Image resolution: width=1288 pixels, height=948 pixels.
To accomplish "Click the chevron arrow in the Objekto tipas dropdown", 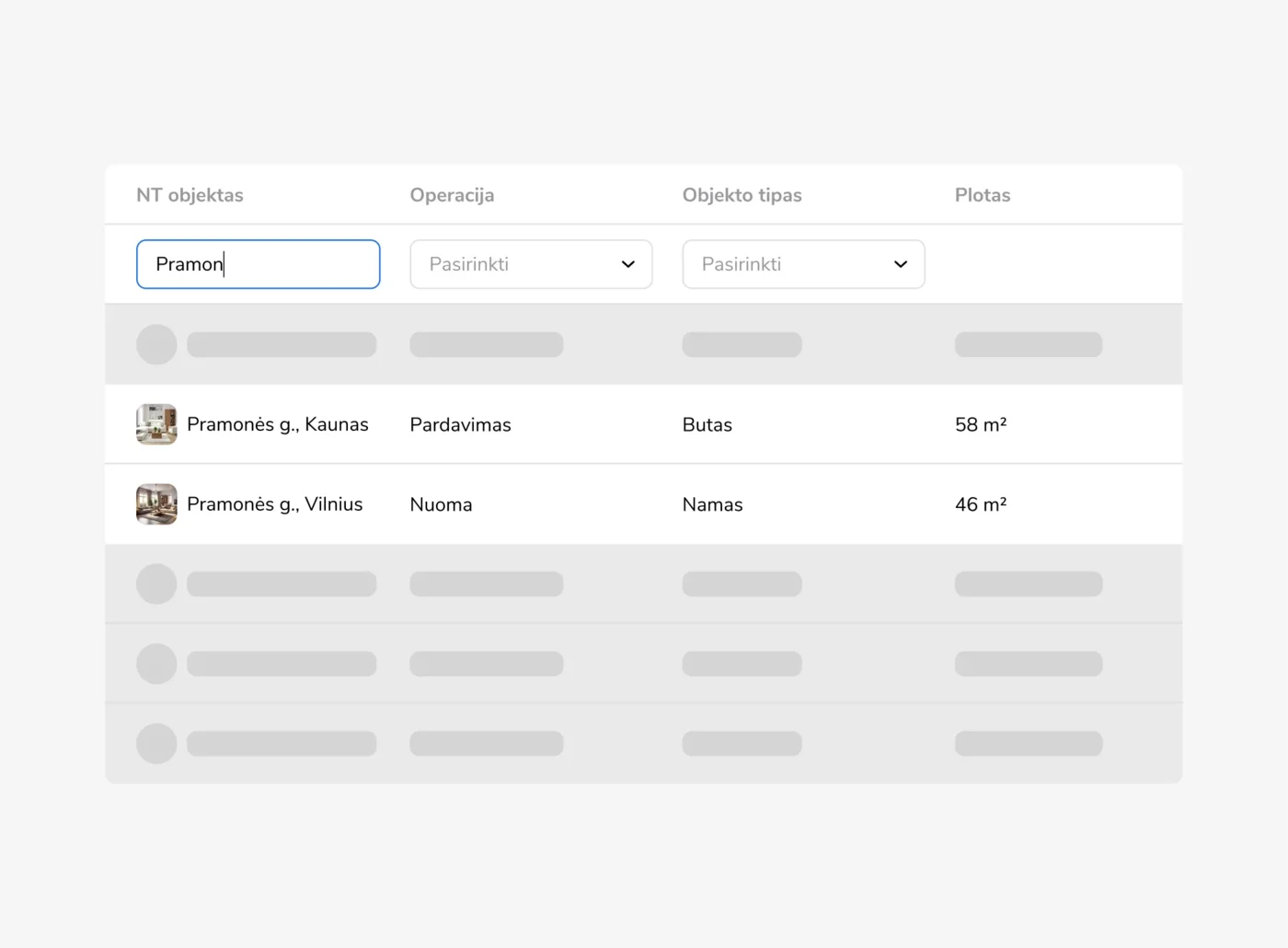I will [901, 264].
